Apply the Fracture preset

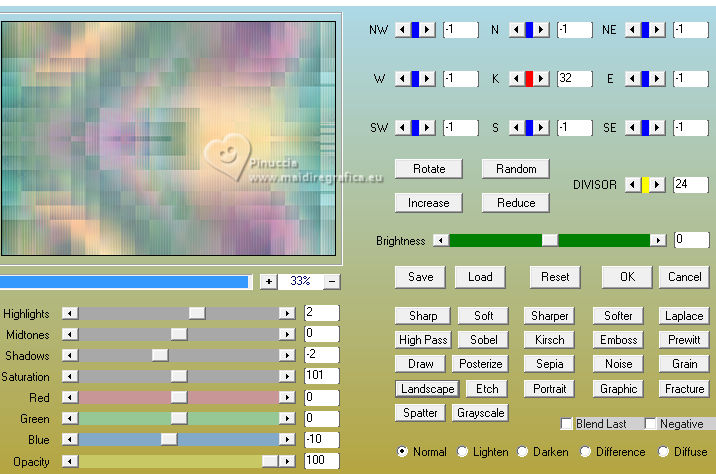tap(684, 389)
